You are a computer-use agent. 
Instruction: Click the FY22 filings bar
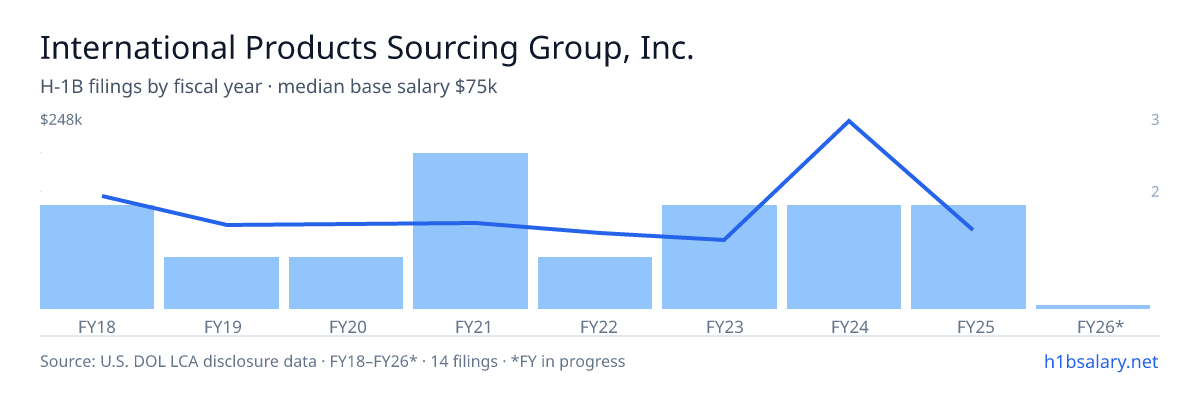pos(595,283)
